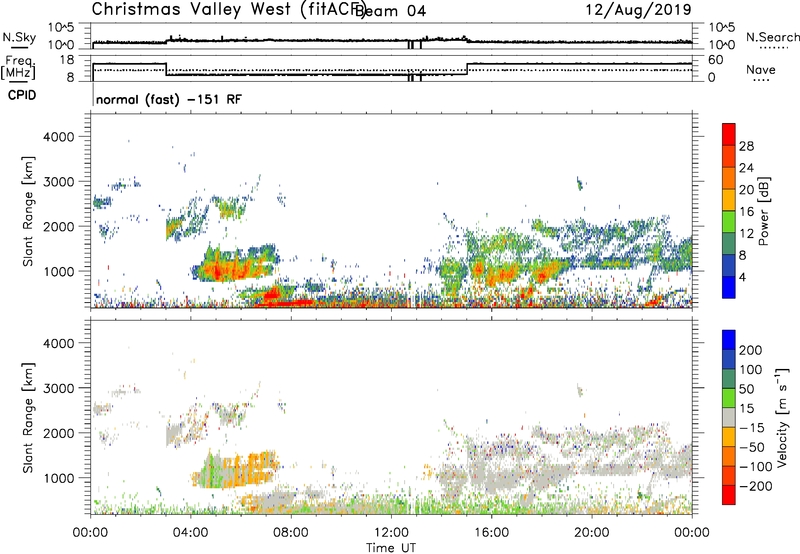Click the 12:00 time axis label
Image resolution: width=800 pixels, height=554 pixels.
click(391, 533)
